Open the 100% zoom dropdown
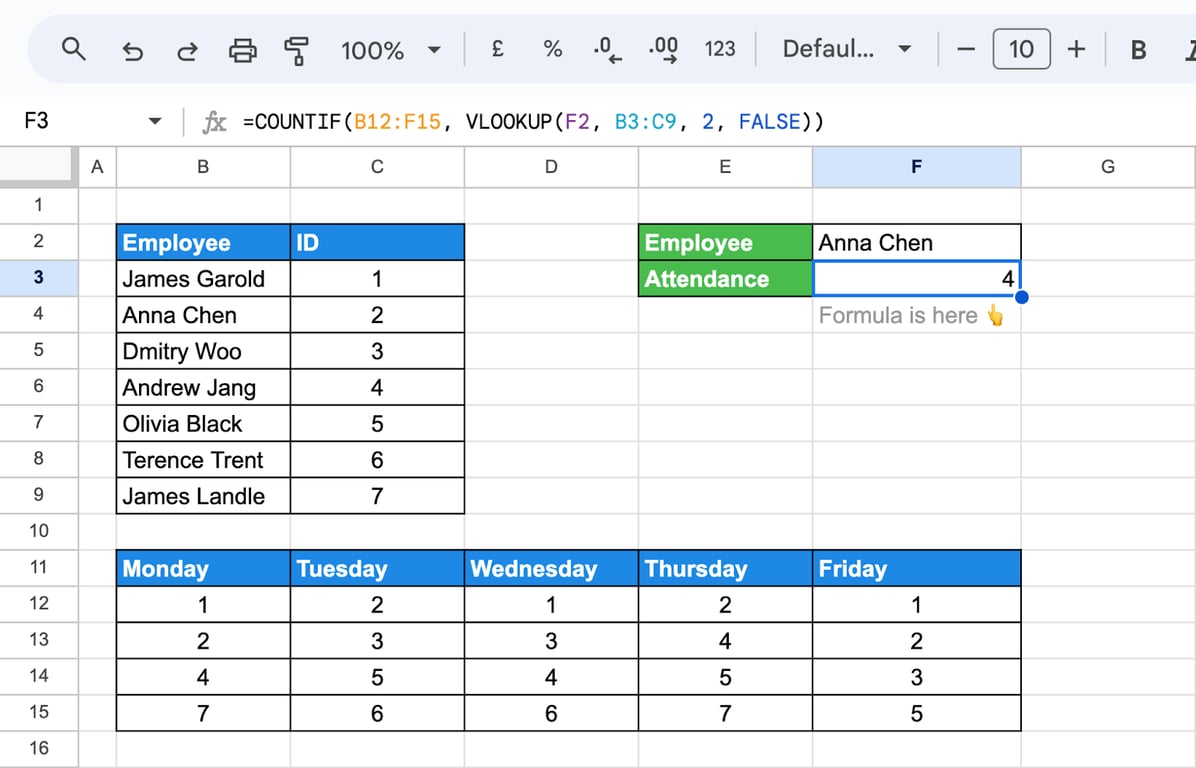Viewport: 1196px width, 768px height. click(391, 50)
